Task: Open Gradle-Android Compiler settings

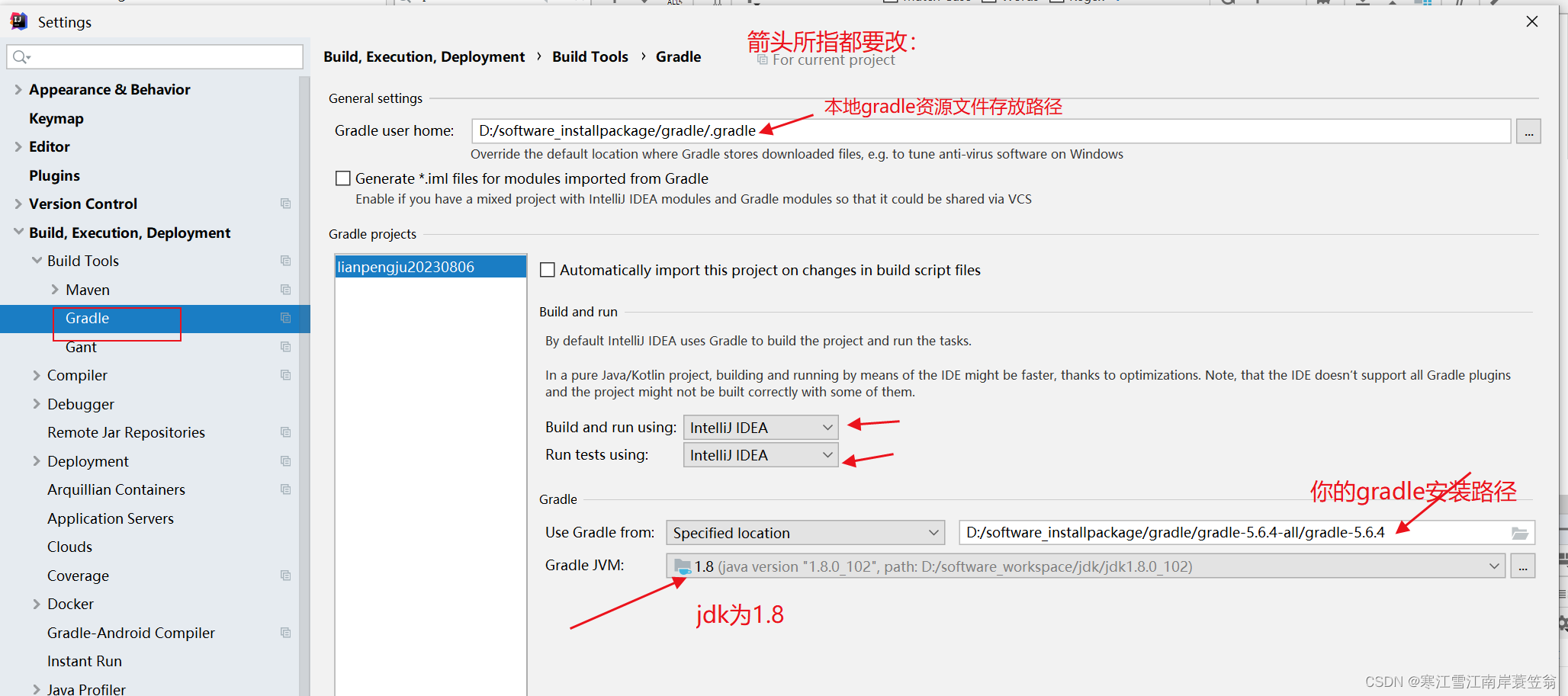Action: point(131,633)
